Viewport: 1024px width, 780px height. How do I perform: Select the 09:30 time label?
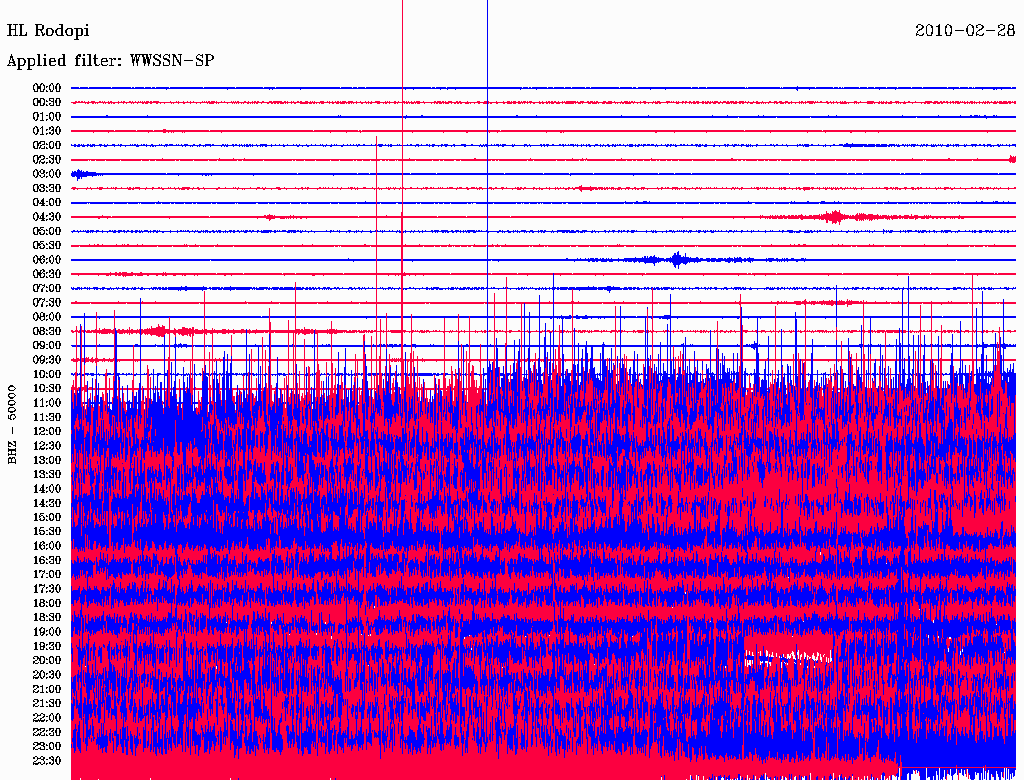pos(47,360)
